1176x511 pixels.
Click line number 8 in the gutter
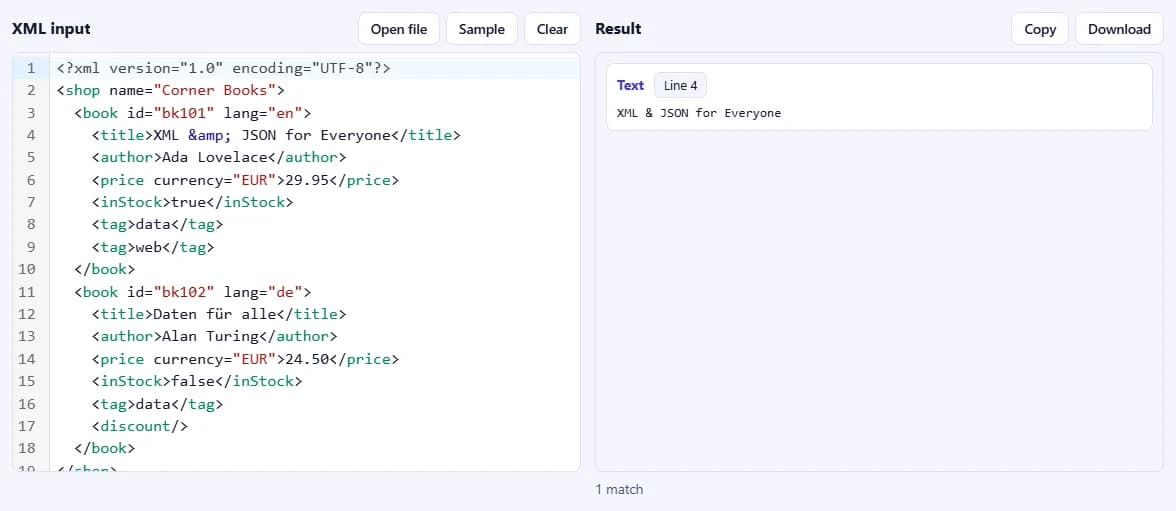pyautogui.click(x=31, y=224)
